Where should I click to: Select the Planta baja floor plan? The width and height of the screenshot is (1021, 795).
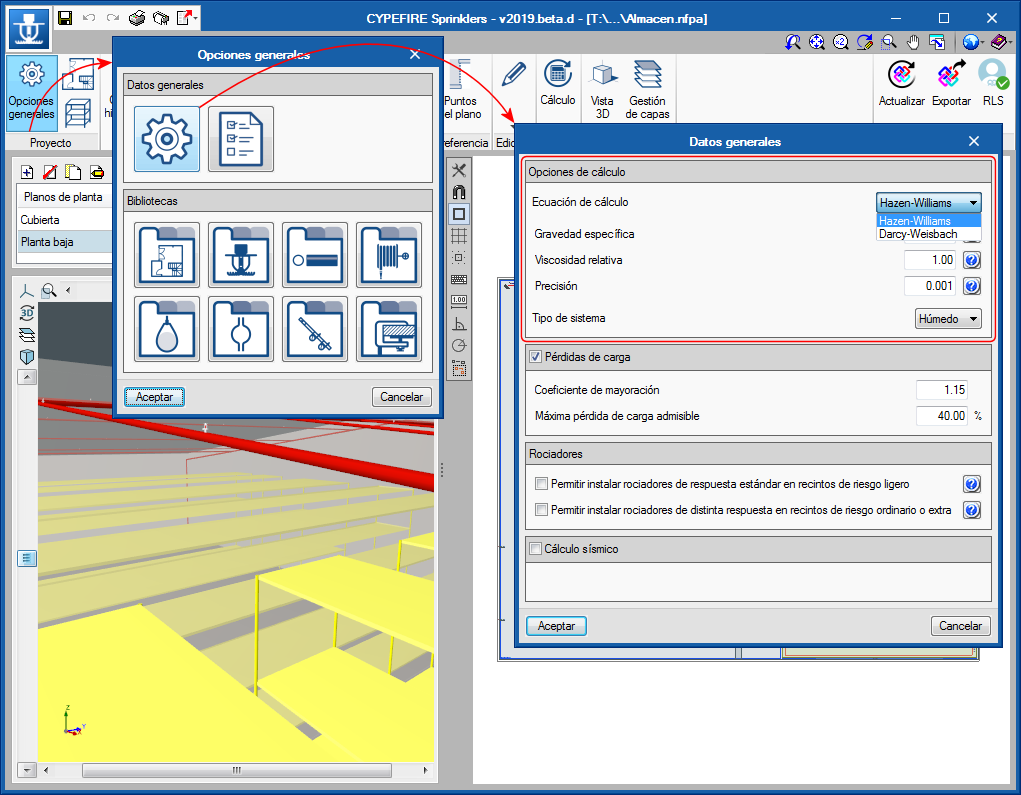click(x=64, y=242)
